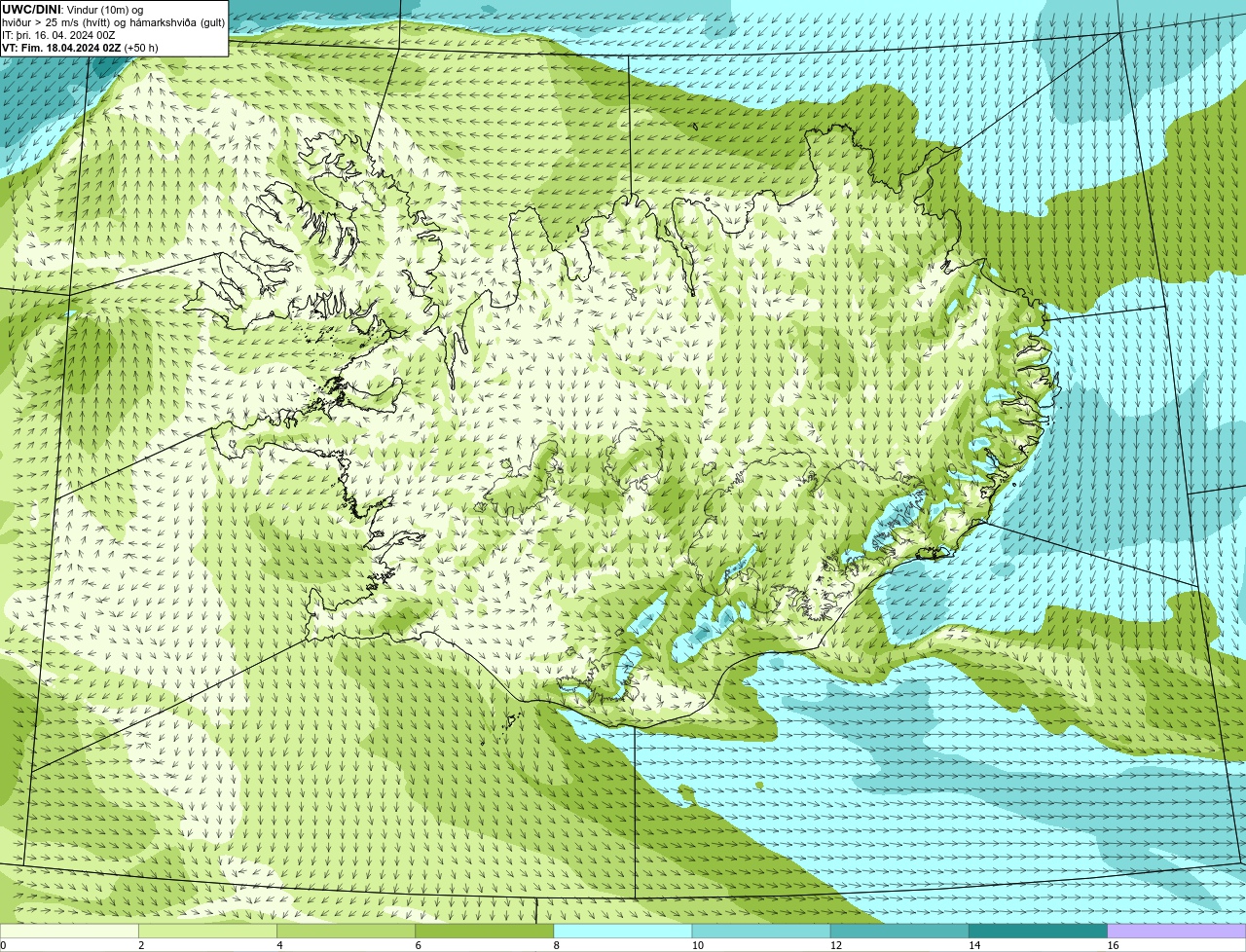
Task: Click the legend scale label '6'
Action: pos(419,945)
